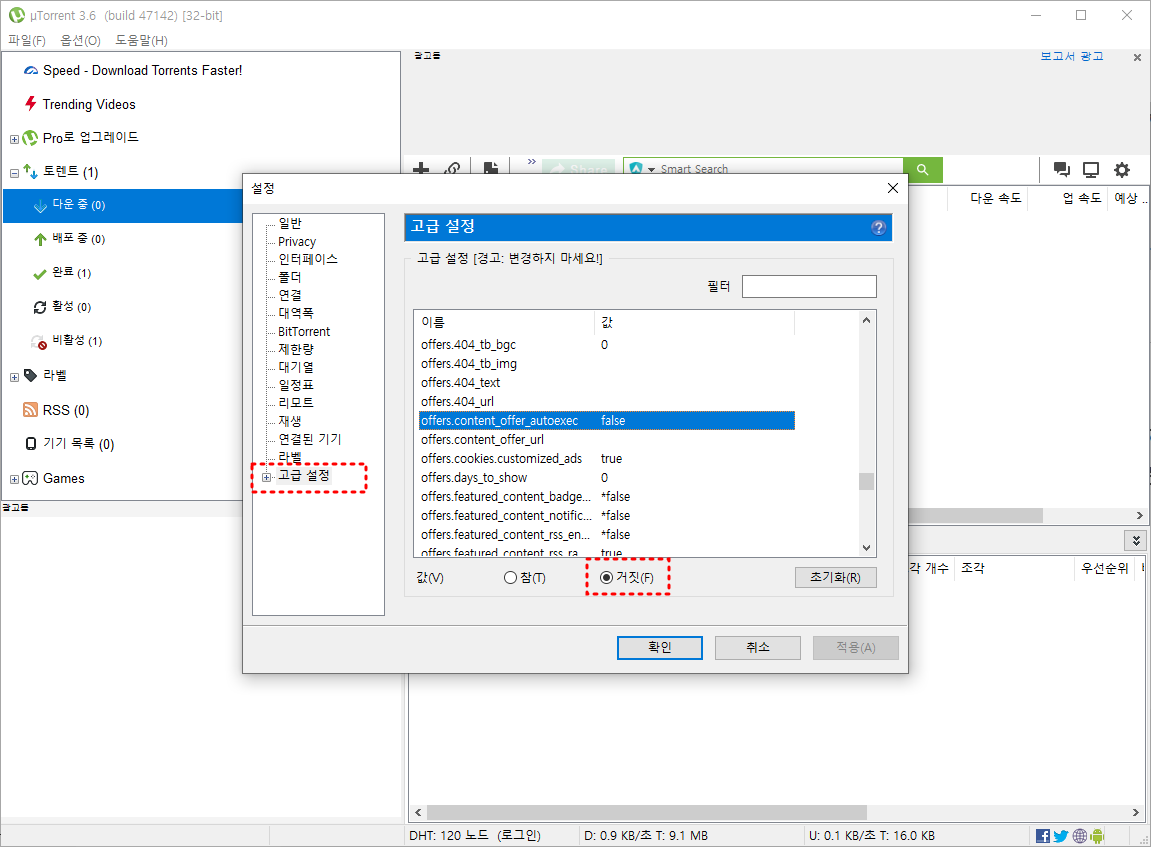This screenshot has height=847, width=1151.
Task: Select 연결된 기기 in the settings tree
Action: click(x=309, y=439)
